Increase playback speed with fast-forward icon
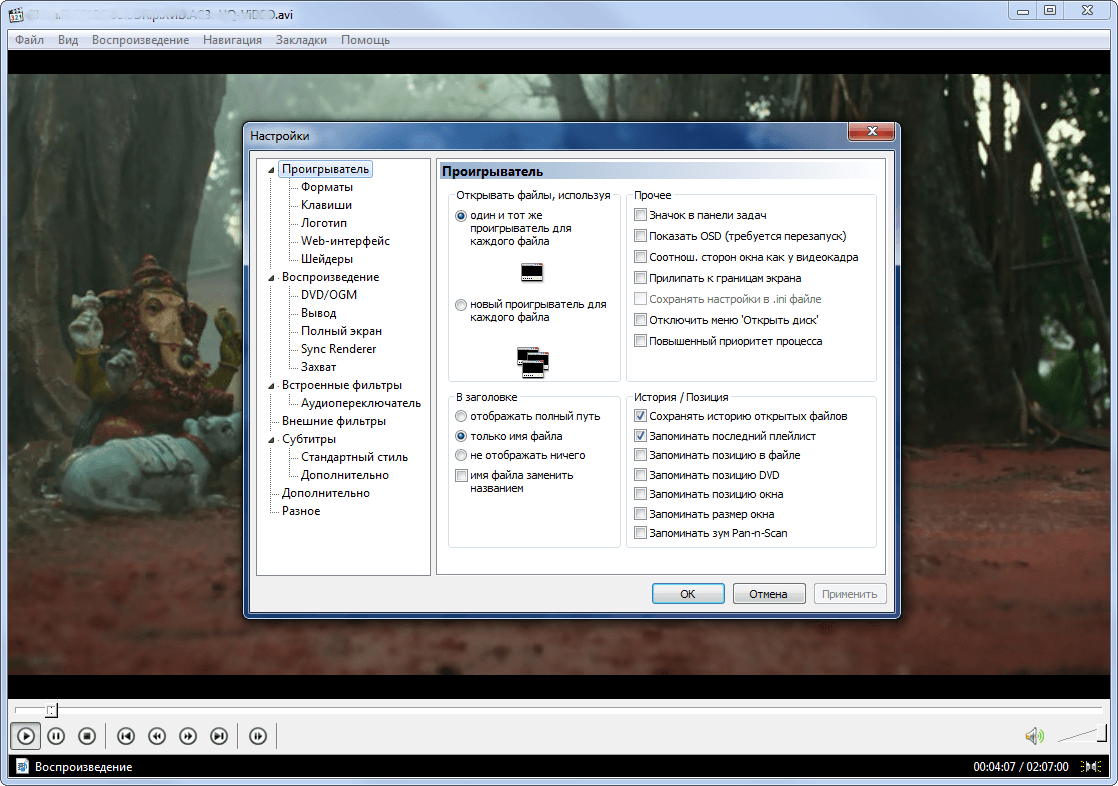The width and height of the screenshot is (1118, 786). tap(188, 736)
